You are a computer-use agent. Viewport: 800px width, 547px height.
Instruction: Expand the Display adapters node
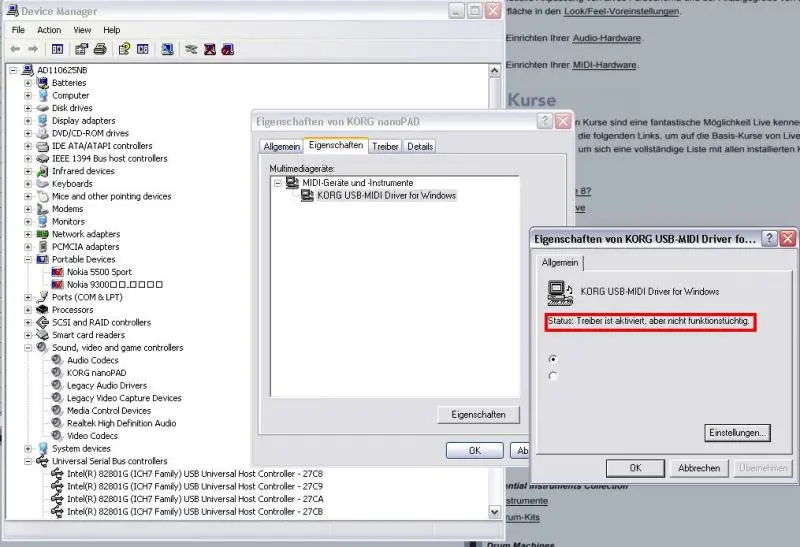28,121
